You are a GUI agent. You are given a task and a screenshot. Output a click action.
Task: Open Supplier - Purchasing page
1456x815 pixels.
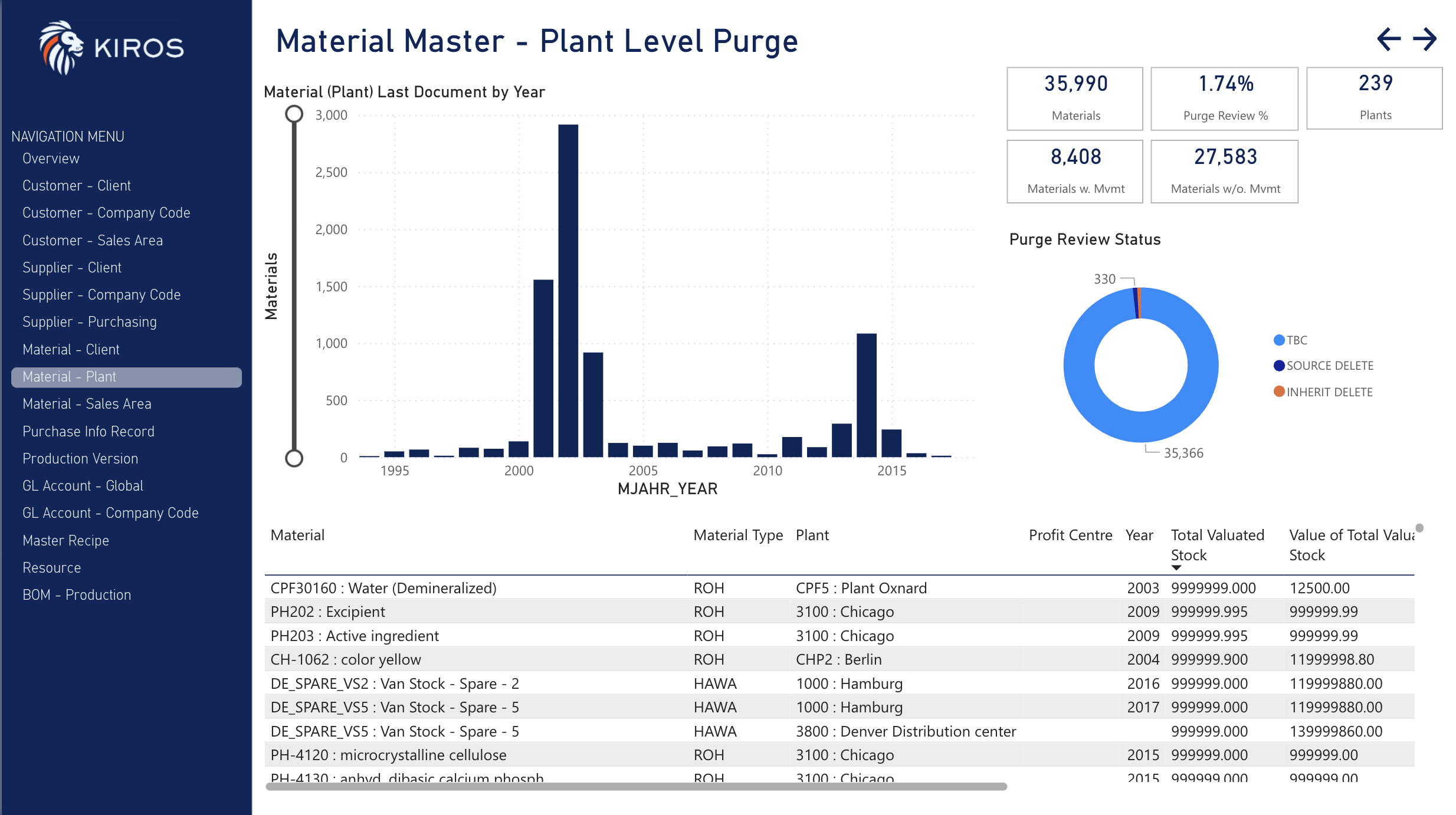point(90,322)
